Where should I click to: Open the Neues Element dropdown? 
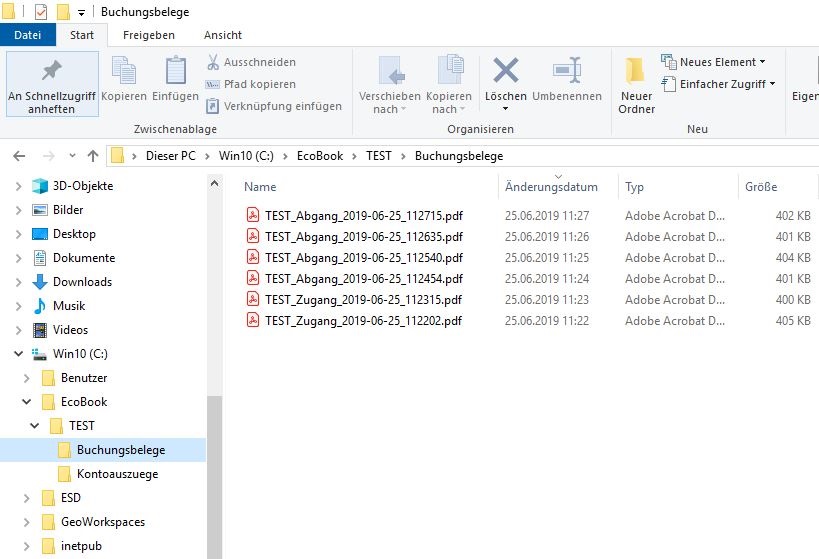coord(713,62)
